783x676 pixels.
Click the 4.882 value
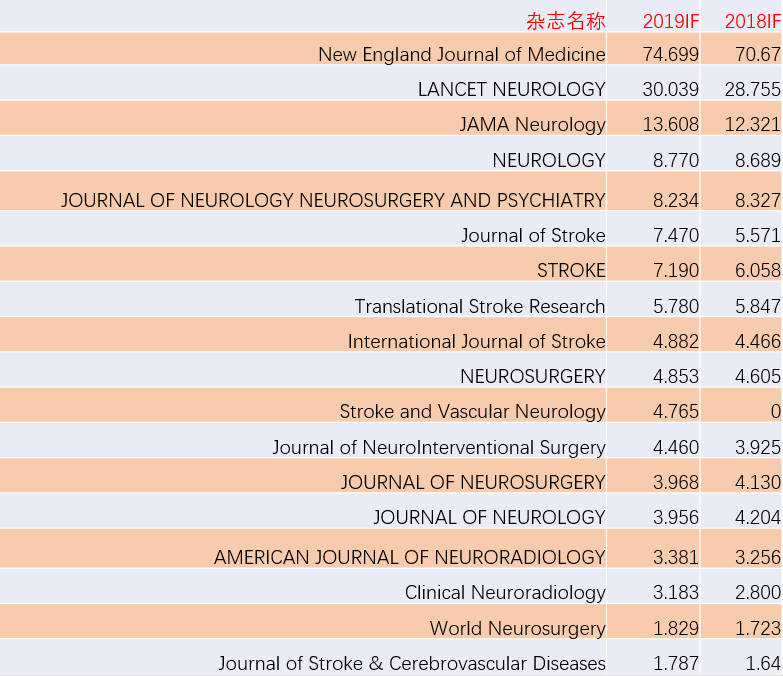[676, 341]
